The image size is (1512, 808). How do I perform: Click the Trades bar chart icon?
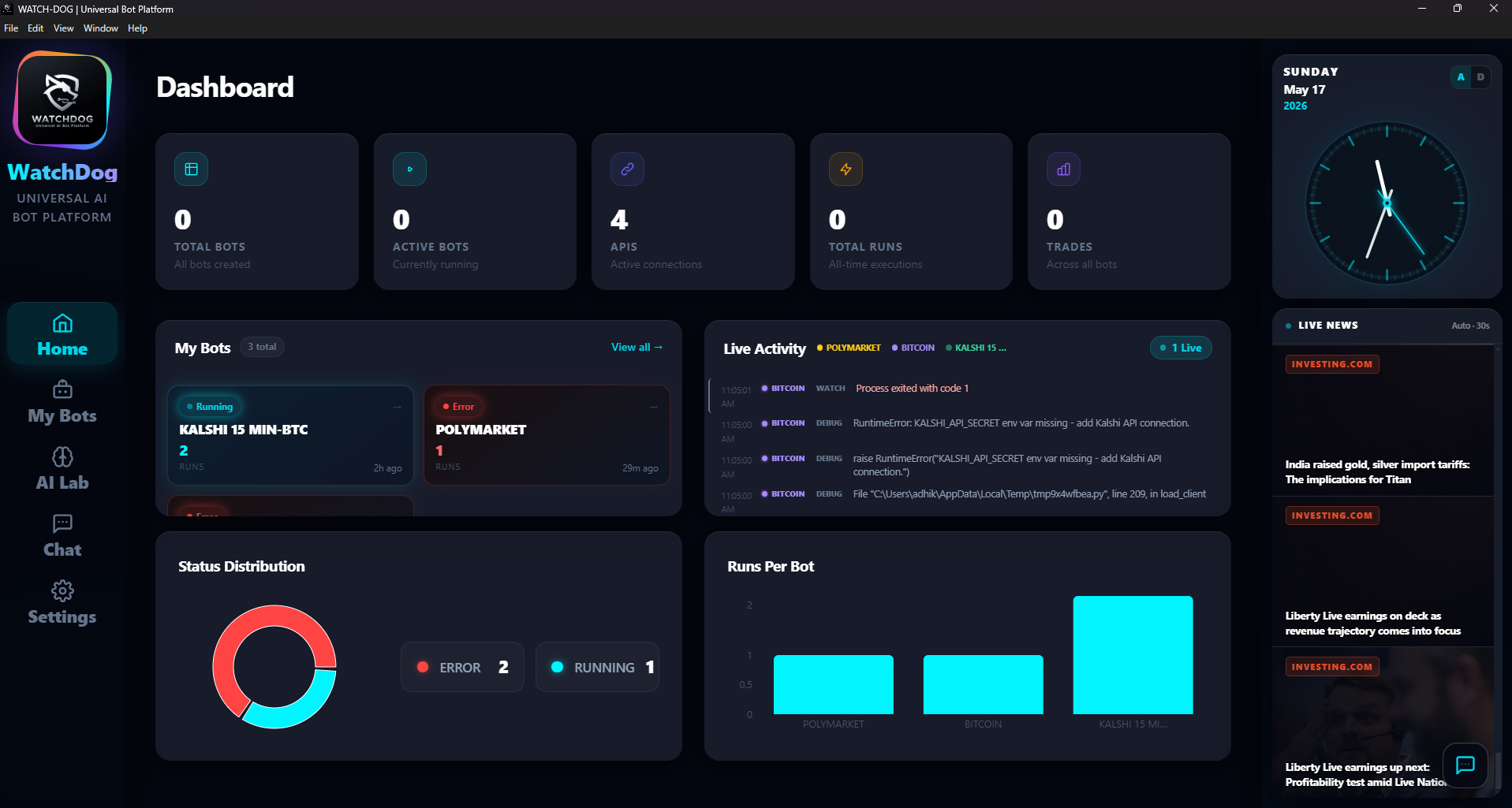(1063, 169)
